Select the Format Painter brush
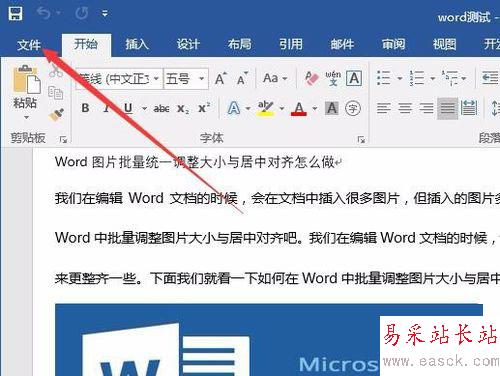The width and height of the screenshot is (500, 376). [x=56, y=115]
